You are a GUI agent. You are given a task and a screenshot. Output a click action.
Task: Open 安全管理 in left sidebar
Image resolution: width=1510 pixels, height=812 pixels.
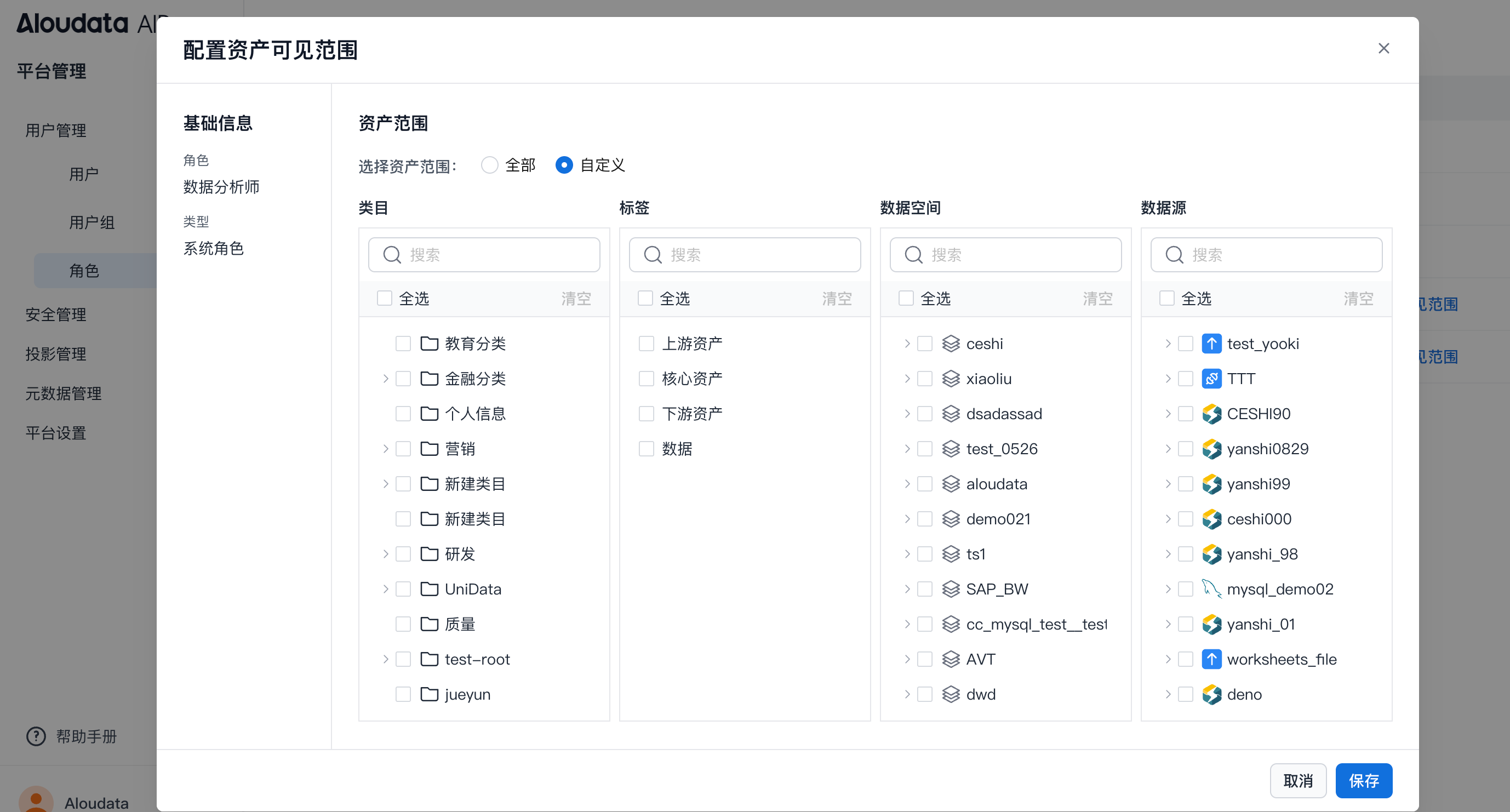coord(56,315)
